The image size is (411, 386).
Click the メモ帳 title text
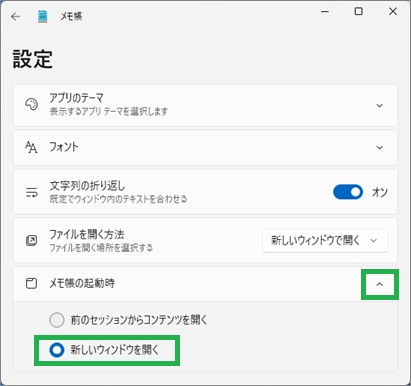[71, 16]
